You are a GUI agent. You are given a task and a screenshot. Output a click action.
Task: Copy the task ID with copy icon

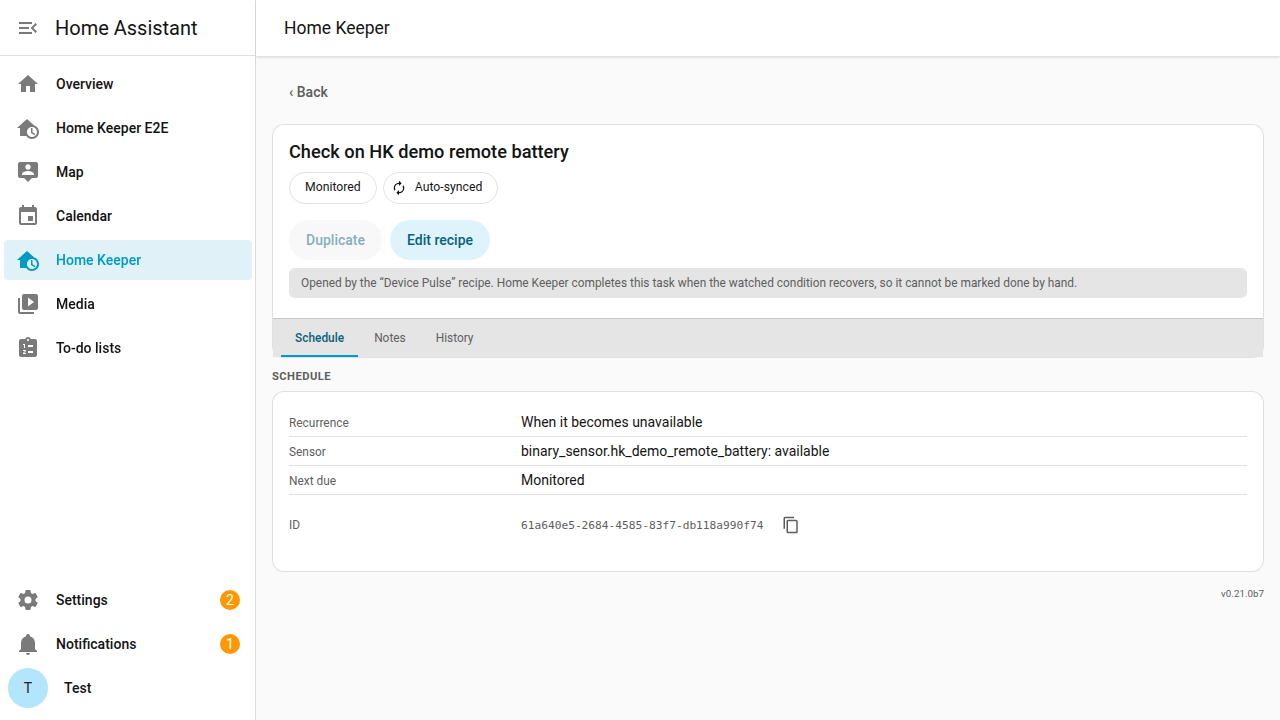[x=791, y=525]
